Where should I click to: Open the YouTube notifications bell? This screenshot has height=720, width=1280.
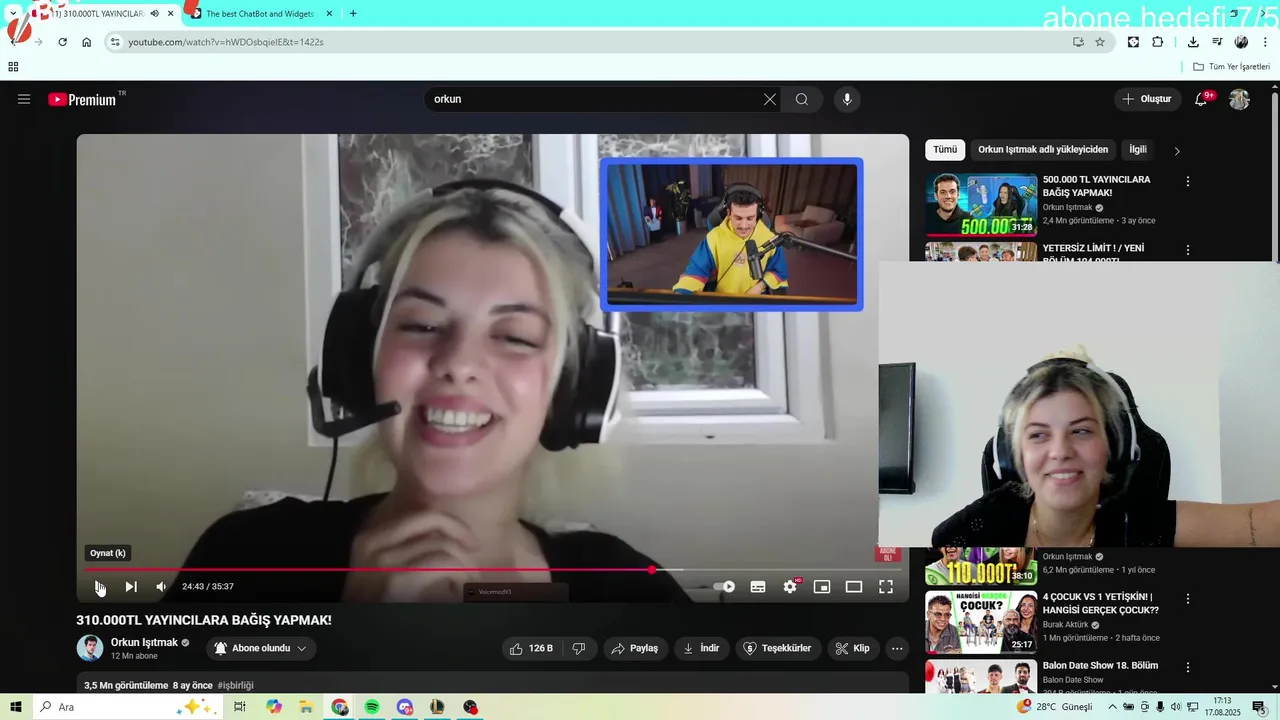(x=1202, y=99)
